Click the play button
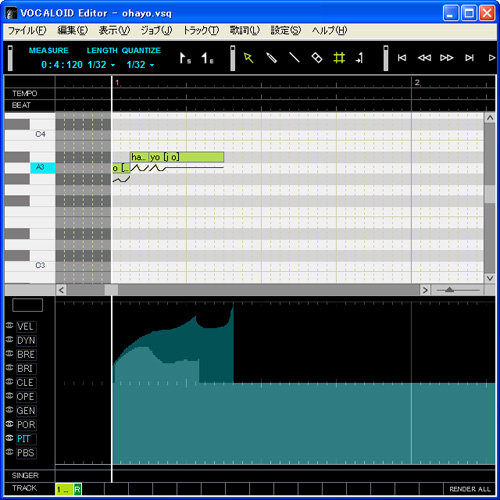500x500 pixels. (x=492, y=58)
